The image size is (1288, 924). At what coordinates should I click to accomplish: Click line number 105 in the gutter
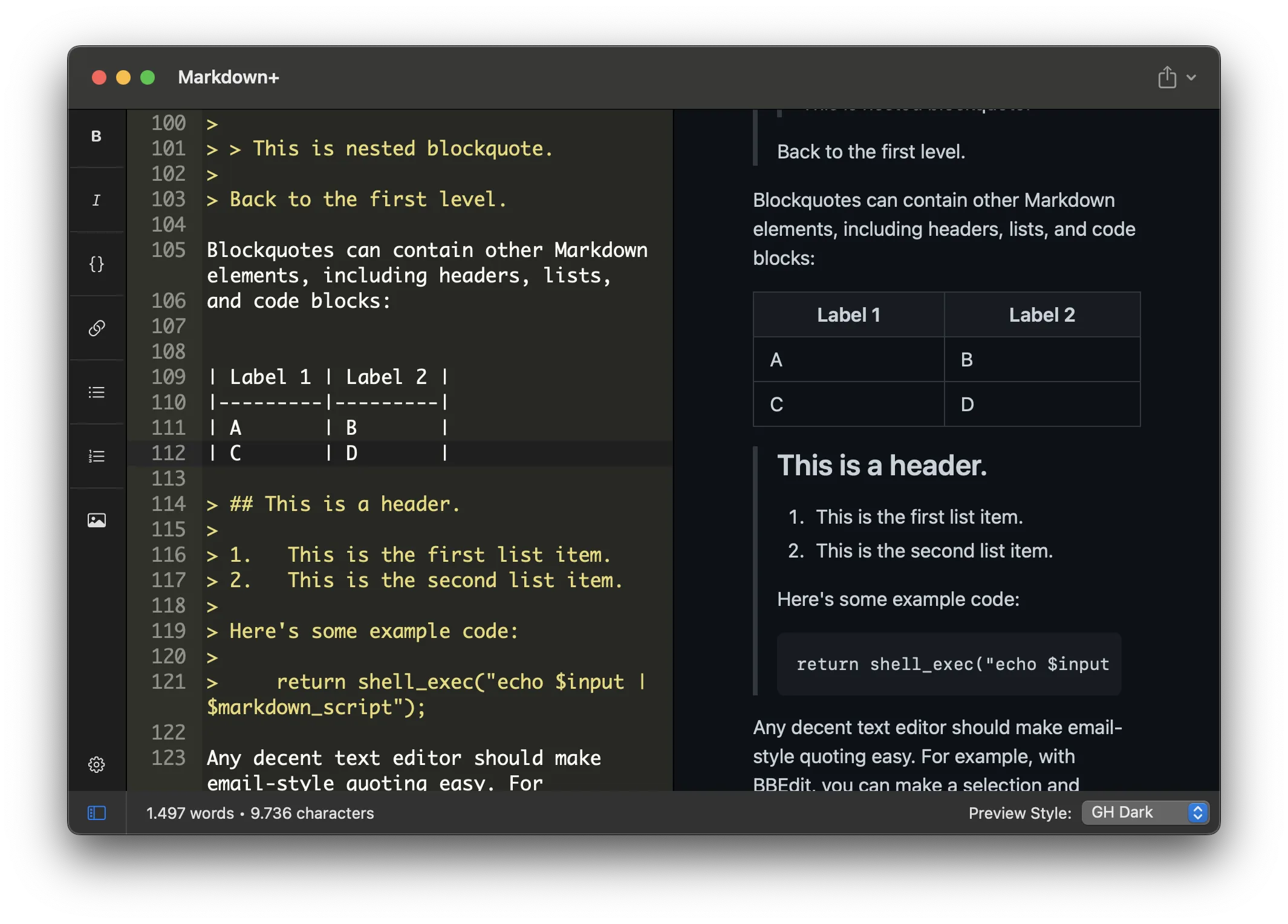[168, 250]
